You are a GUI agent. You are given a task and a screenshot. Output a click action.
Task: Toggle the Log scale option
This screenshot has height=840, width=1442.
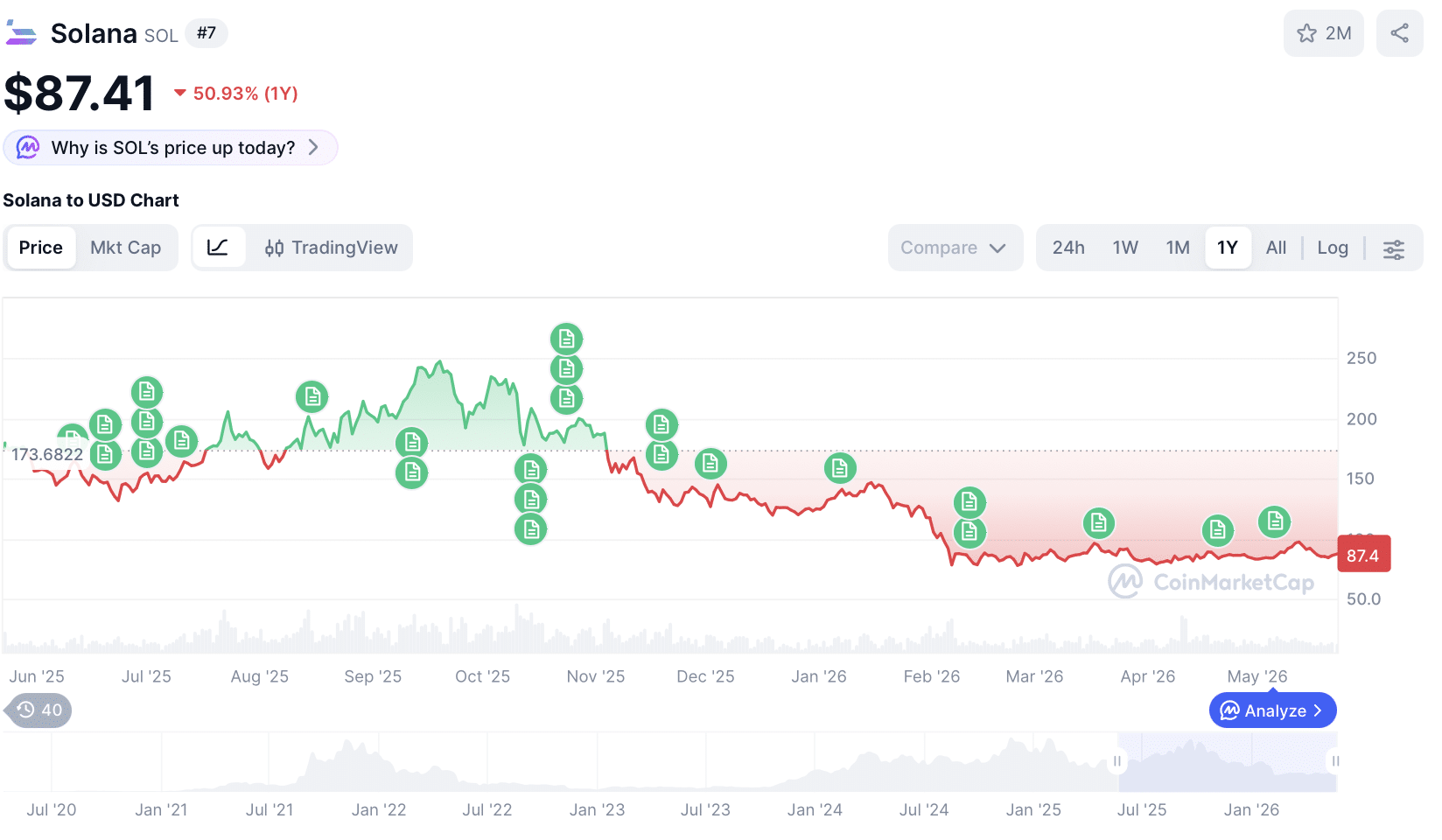(1333, 248)
